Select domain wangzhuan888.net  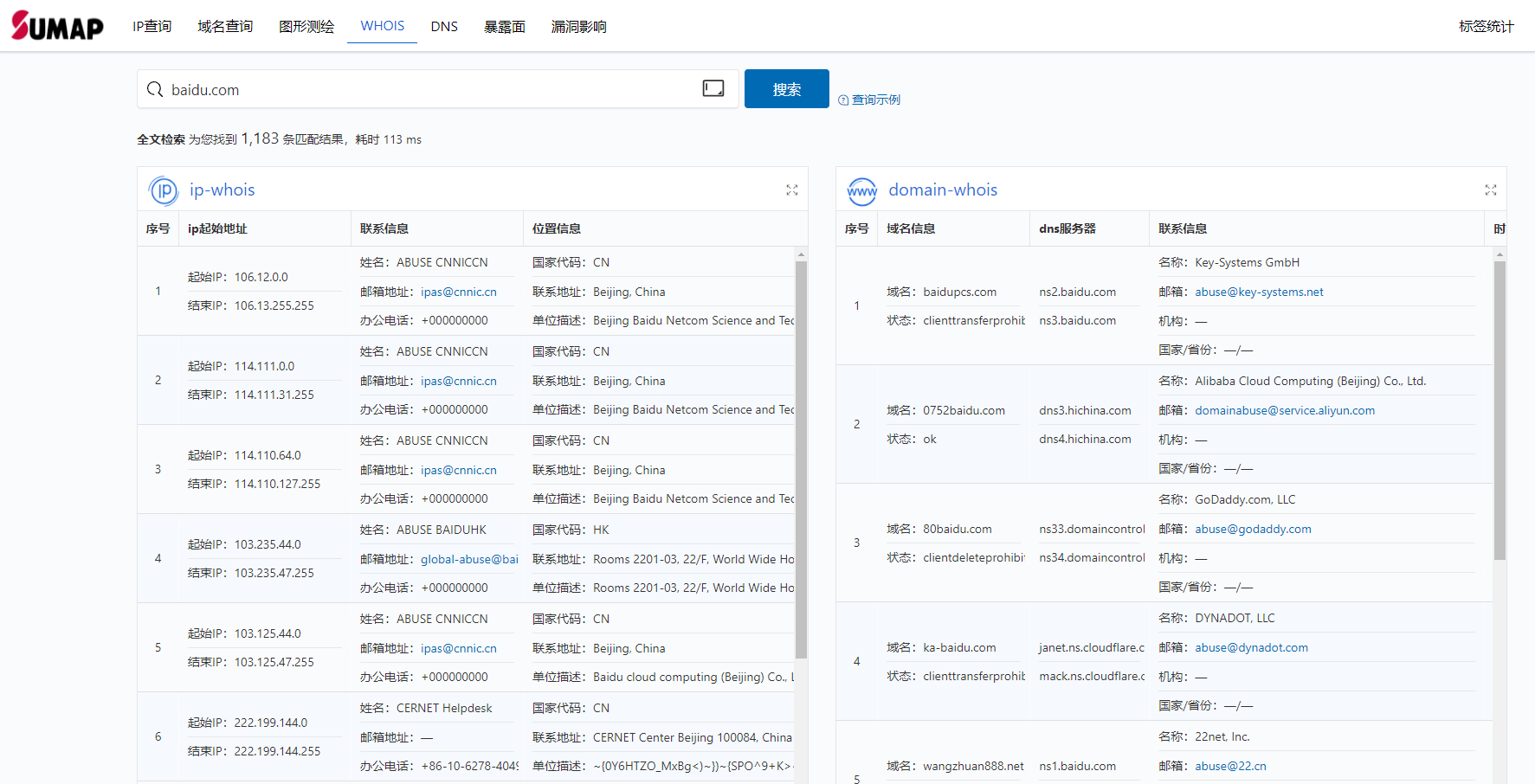click(x=973, y=766)
